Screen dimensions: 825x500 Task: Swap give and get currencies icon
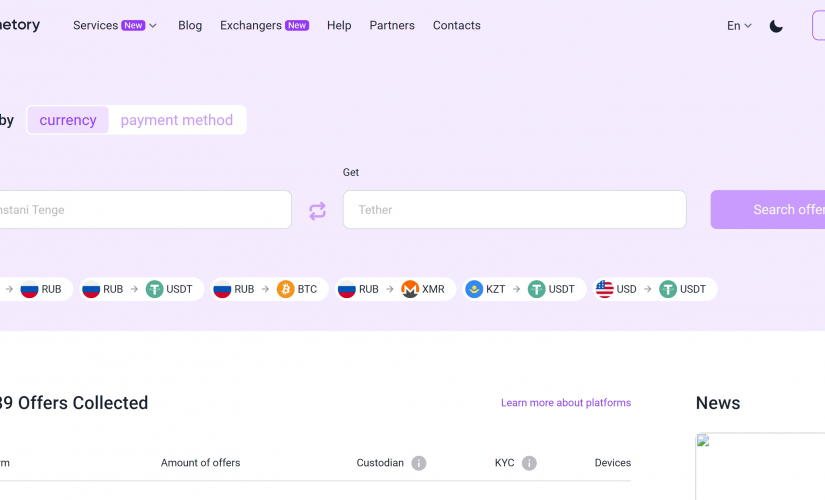coord(317,211)
